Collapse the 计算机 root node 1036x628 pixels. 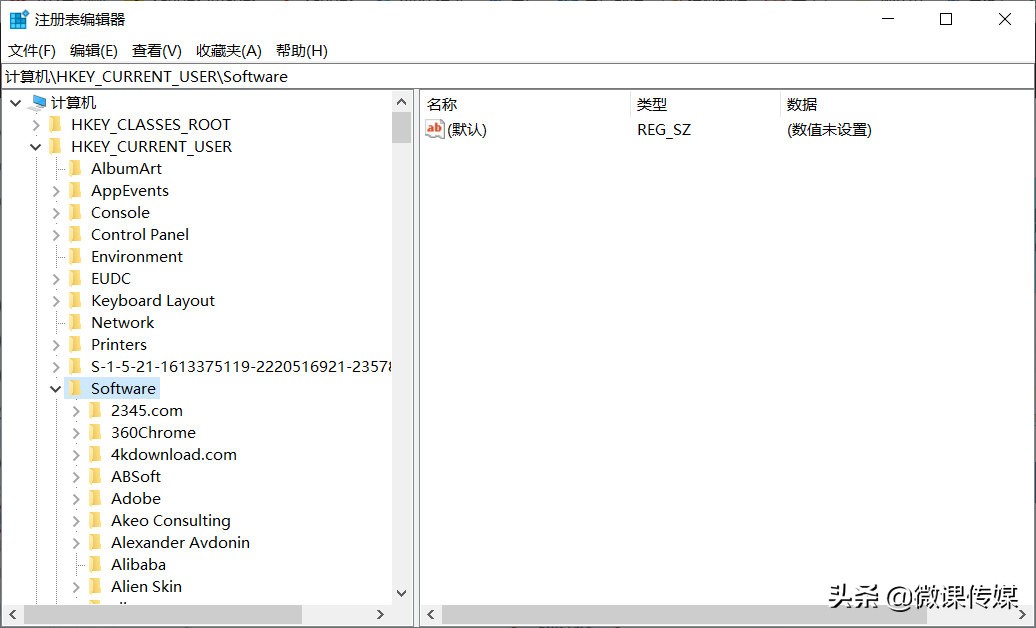coord(16,102)
